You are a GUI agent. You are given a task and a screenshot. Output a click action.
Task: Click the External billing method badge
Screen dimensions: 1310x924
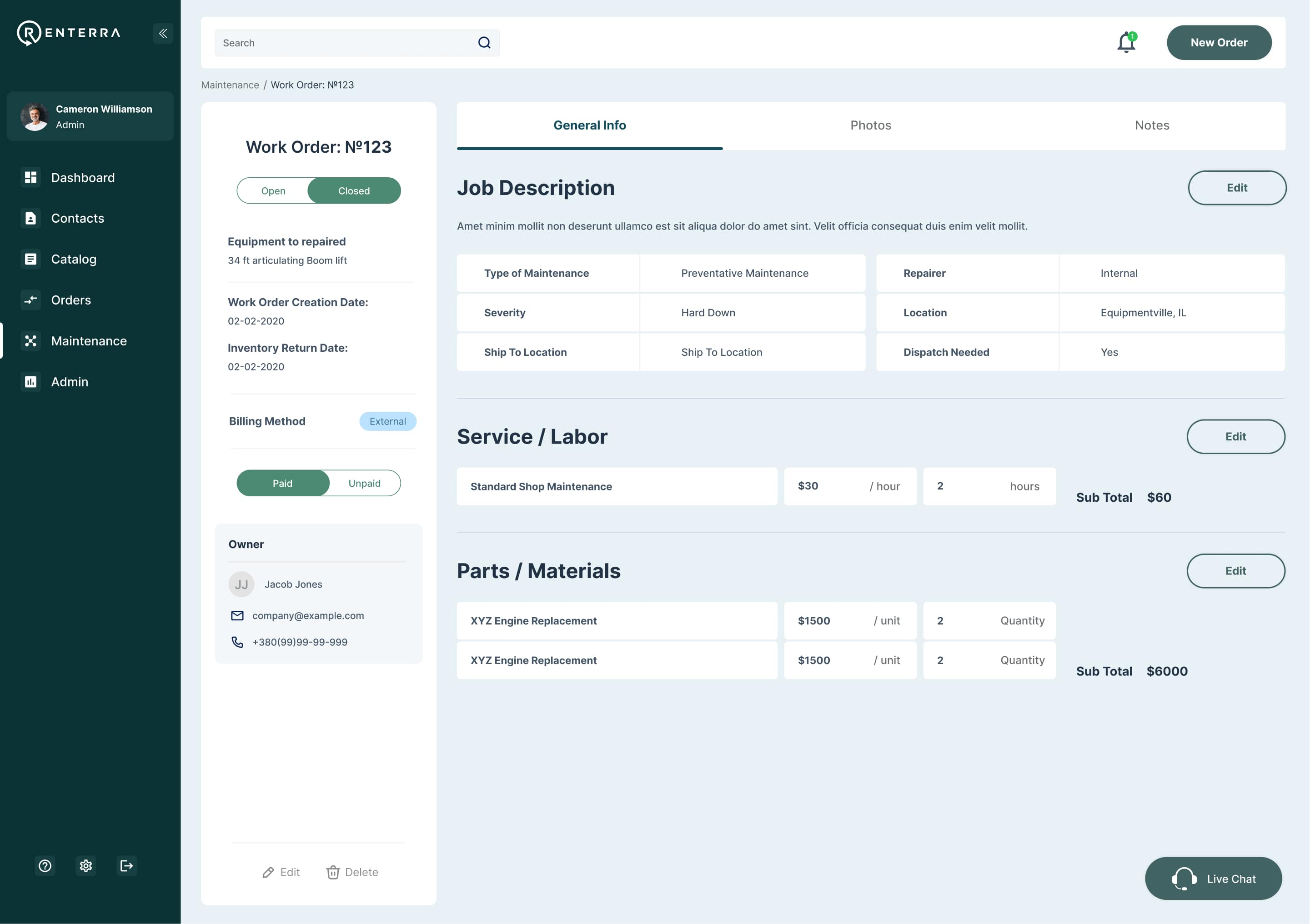[388, 421]
